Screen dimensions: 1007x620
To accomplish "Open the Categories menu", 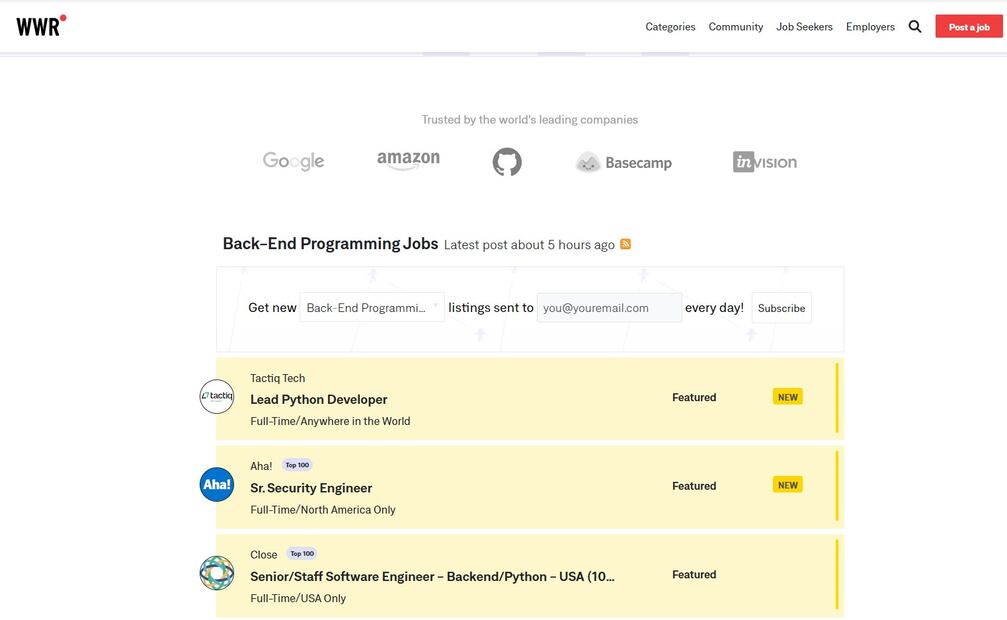I will [x=670, y=27].
